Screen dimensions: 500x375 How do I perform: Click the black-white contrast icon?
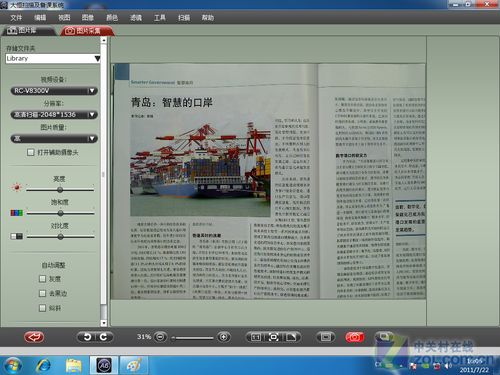[x=17, y=236]
